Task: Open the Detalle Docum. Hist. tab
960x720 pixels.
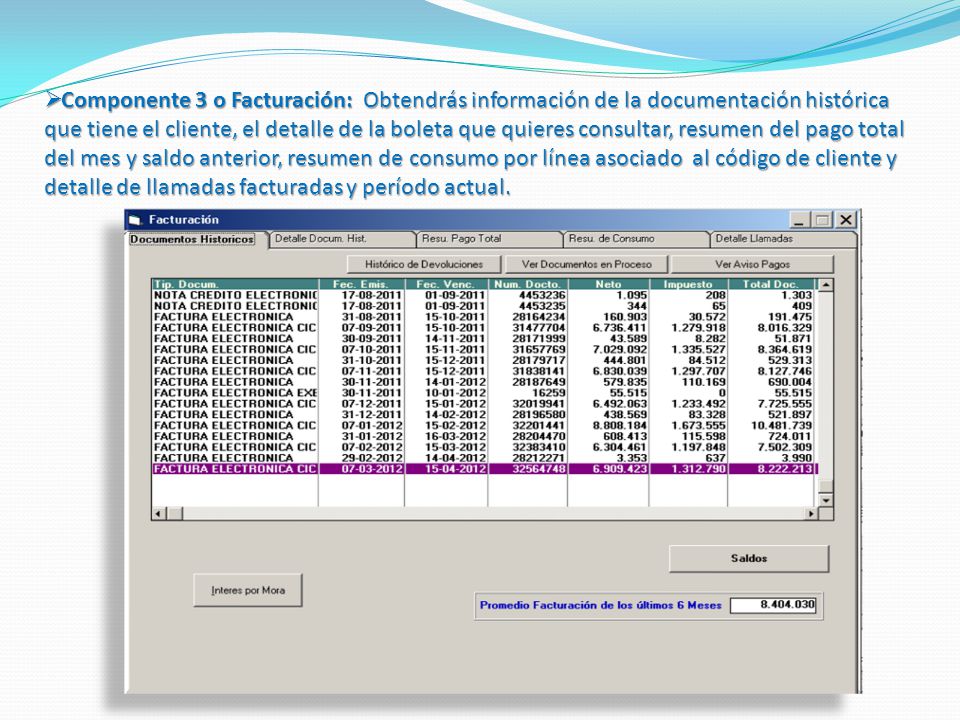Action: click(343, 239)
